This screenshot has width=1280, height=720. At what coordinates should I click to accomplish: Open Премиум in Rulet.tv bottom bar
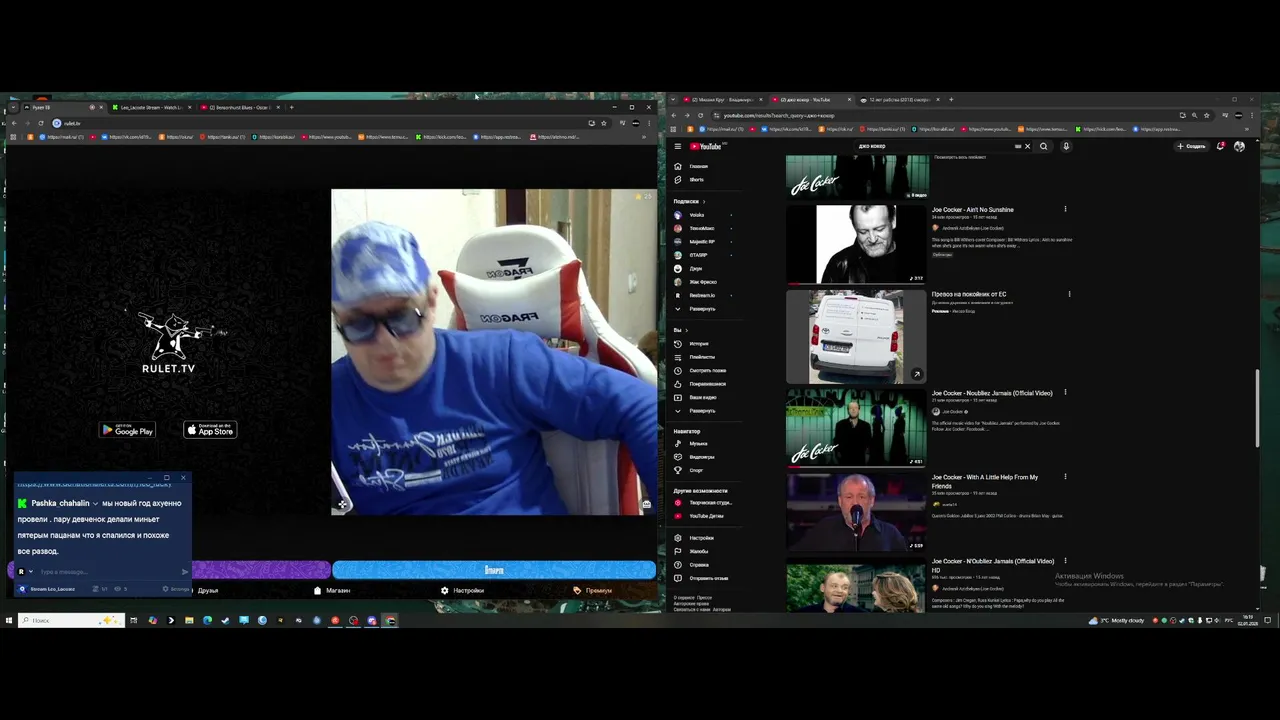(x=593, y=590)
